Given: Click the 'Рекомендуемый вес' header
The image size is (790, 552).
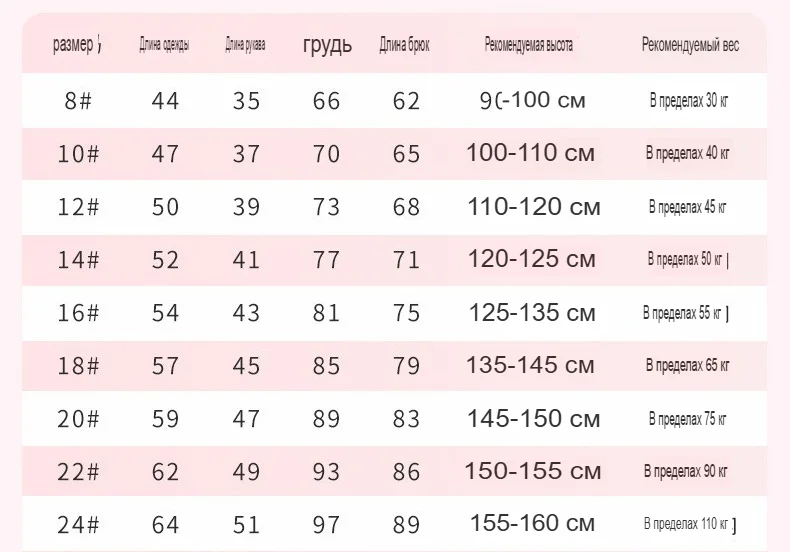Looking at the screenshot, I should tap(690, 45).
